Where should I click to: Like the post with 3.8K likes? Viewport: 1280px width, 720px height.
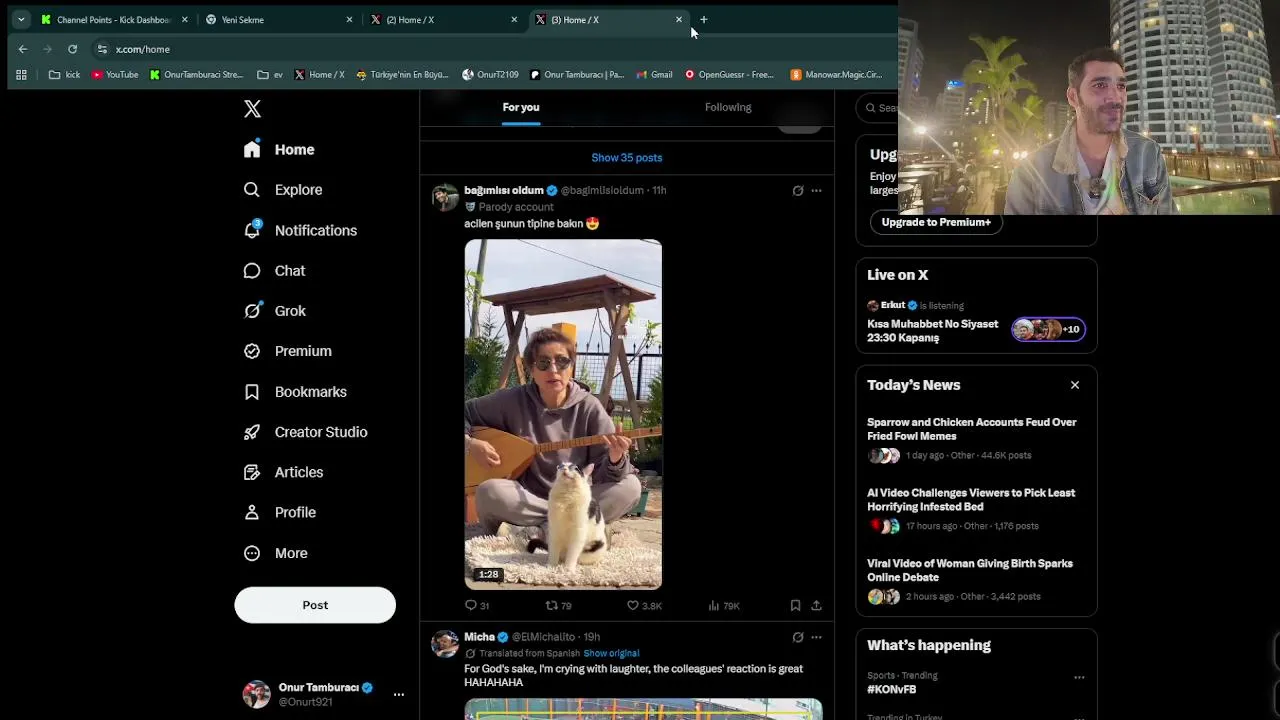coord(644,606)
